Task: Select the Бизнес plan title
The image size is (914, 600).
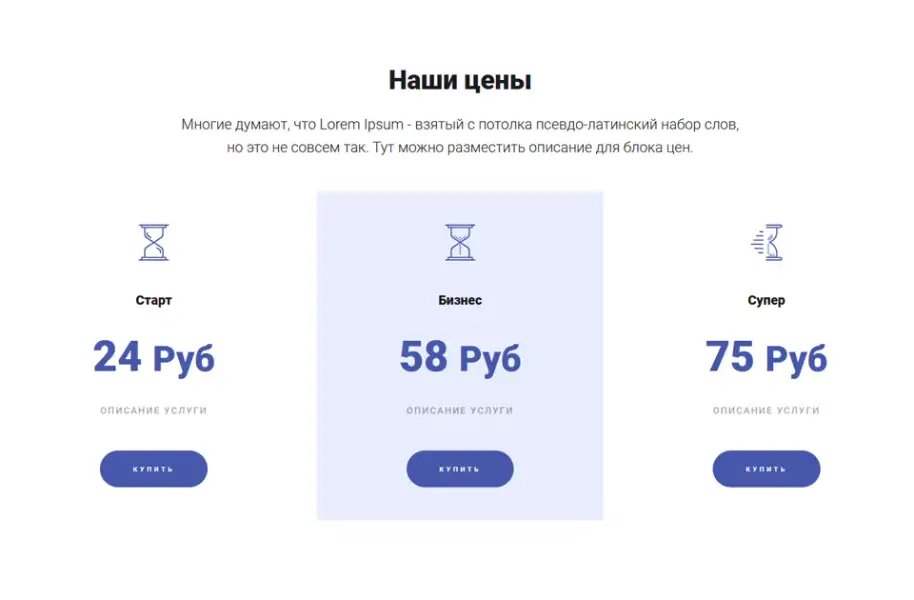Action: pos(460,300)
